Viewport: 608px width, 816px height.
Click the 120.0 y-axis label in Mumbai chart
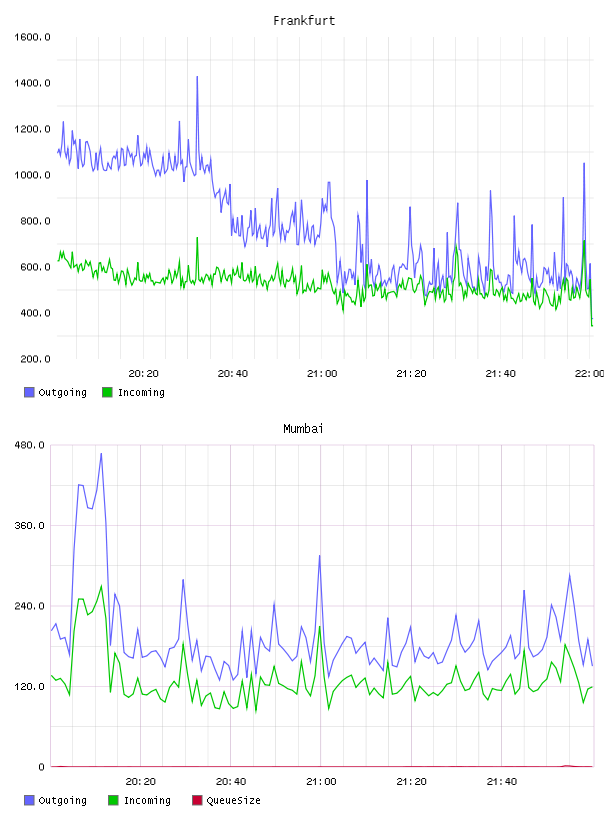tap(30, 686)
